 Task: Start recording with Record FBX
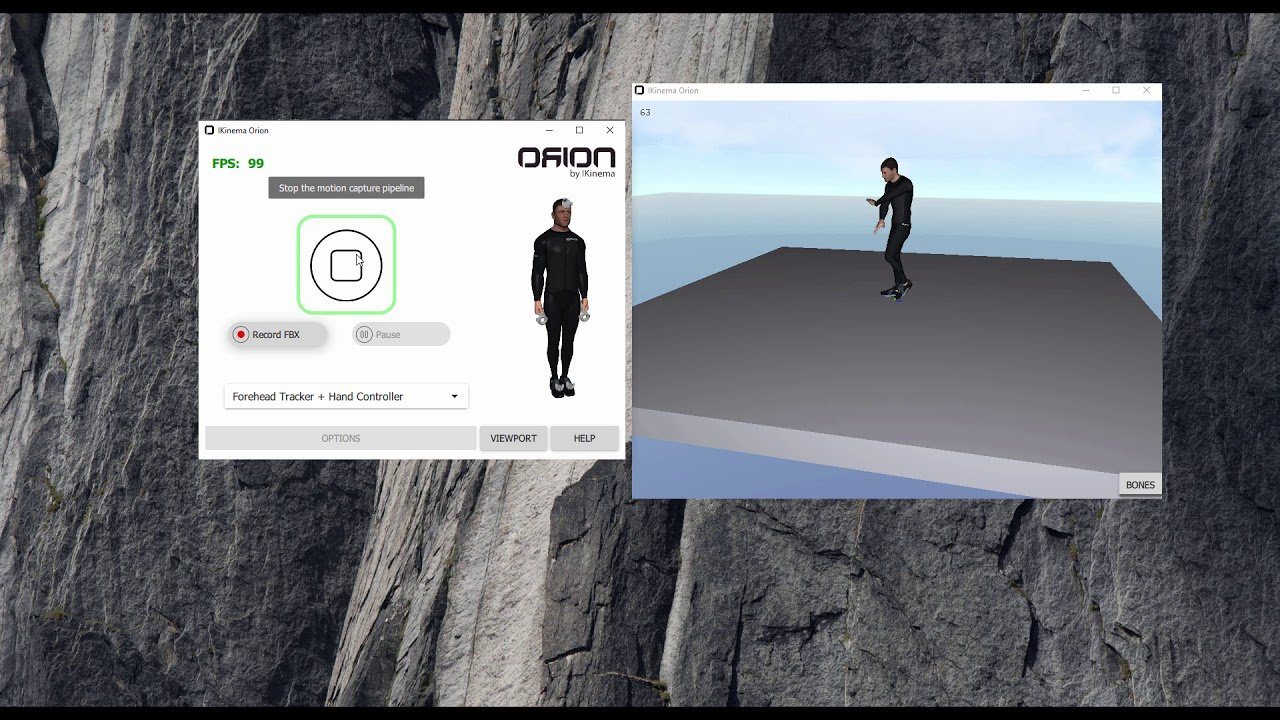click(x=277, y=334)
